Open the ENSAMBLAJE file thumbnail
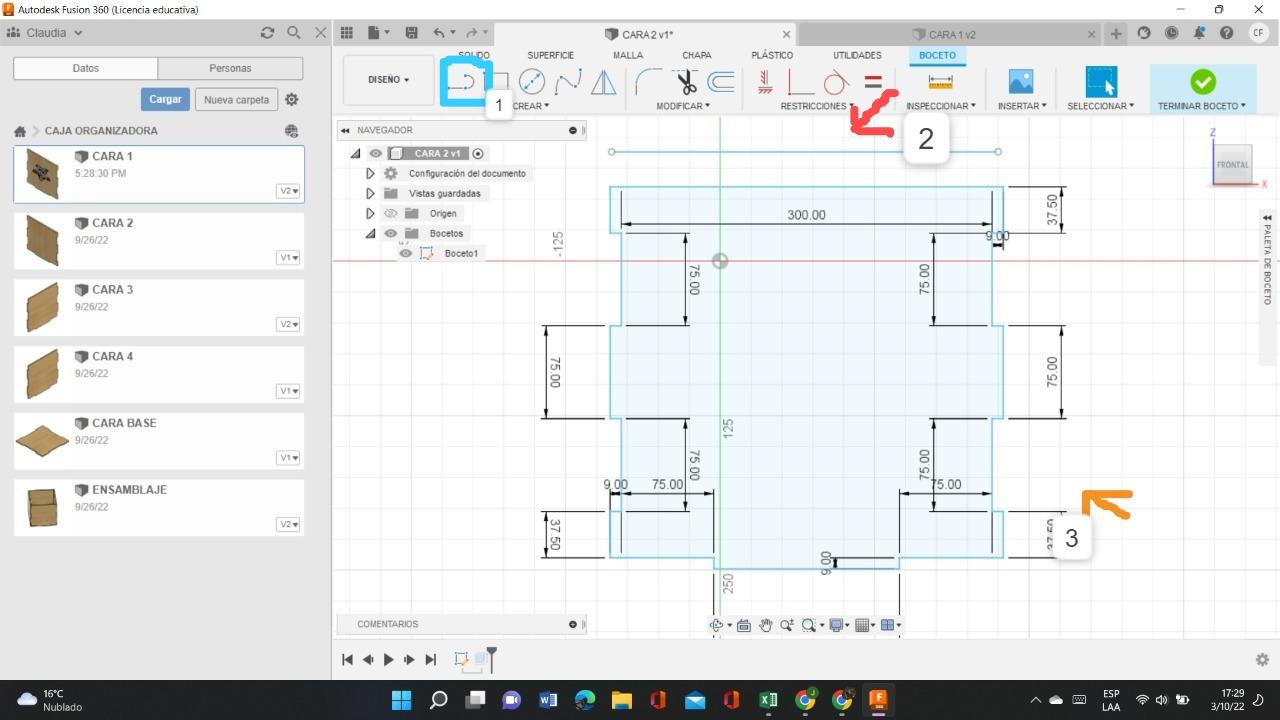 pyautogui.click(x=42, y=507)
